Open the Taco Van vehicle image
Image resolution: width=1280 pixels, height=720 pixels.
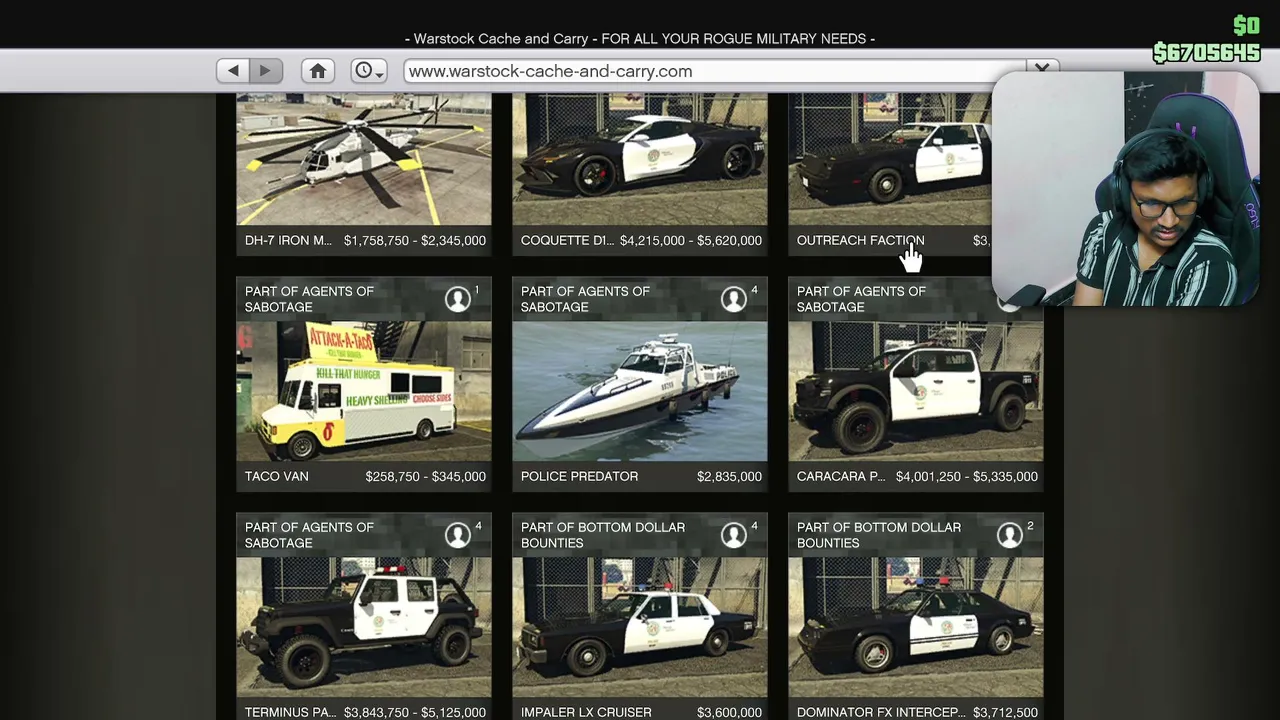tap(364, 391)
